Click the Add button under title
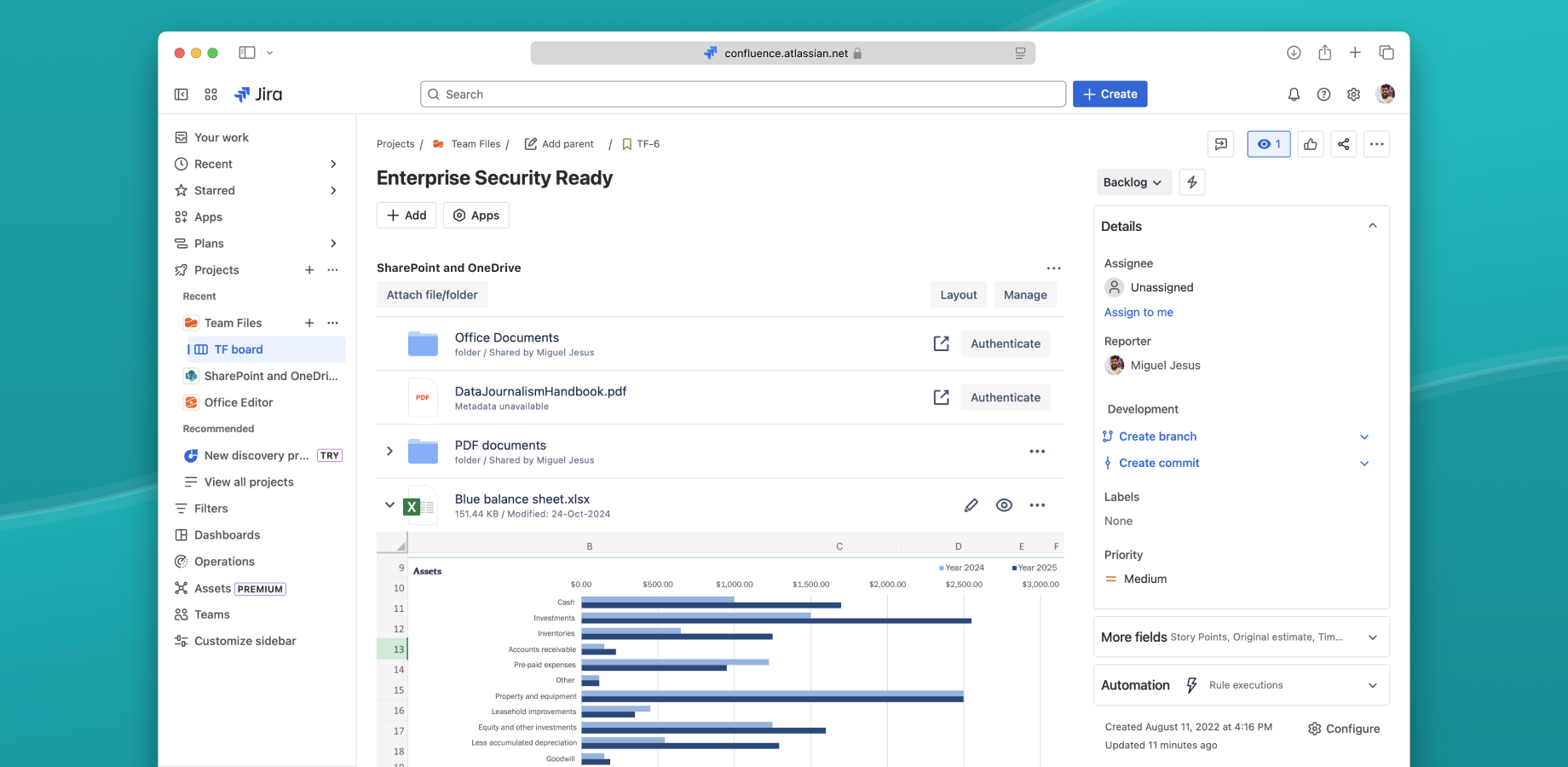The image size is (1568, 767). coord(406,216)
